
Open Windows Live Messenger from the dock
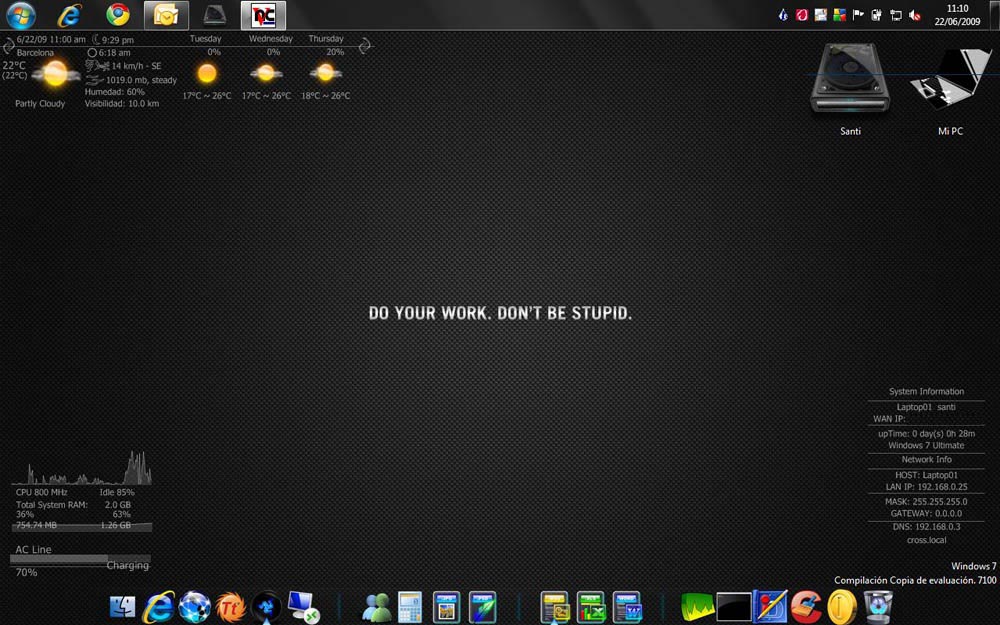[377, 606]
